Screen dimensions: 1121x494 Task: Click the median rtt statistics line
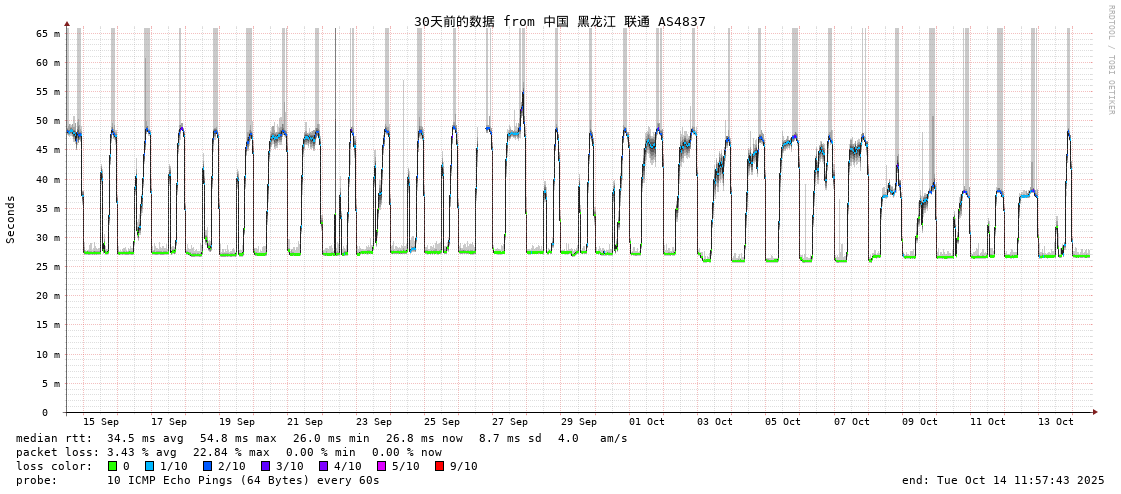tap(321, 438)
